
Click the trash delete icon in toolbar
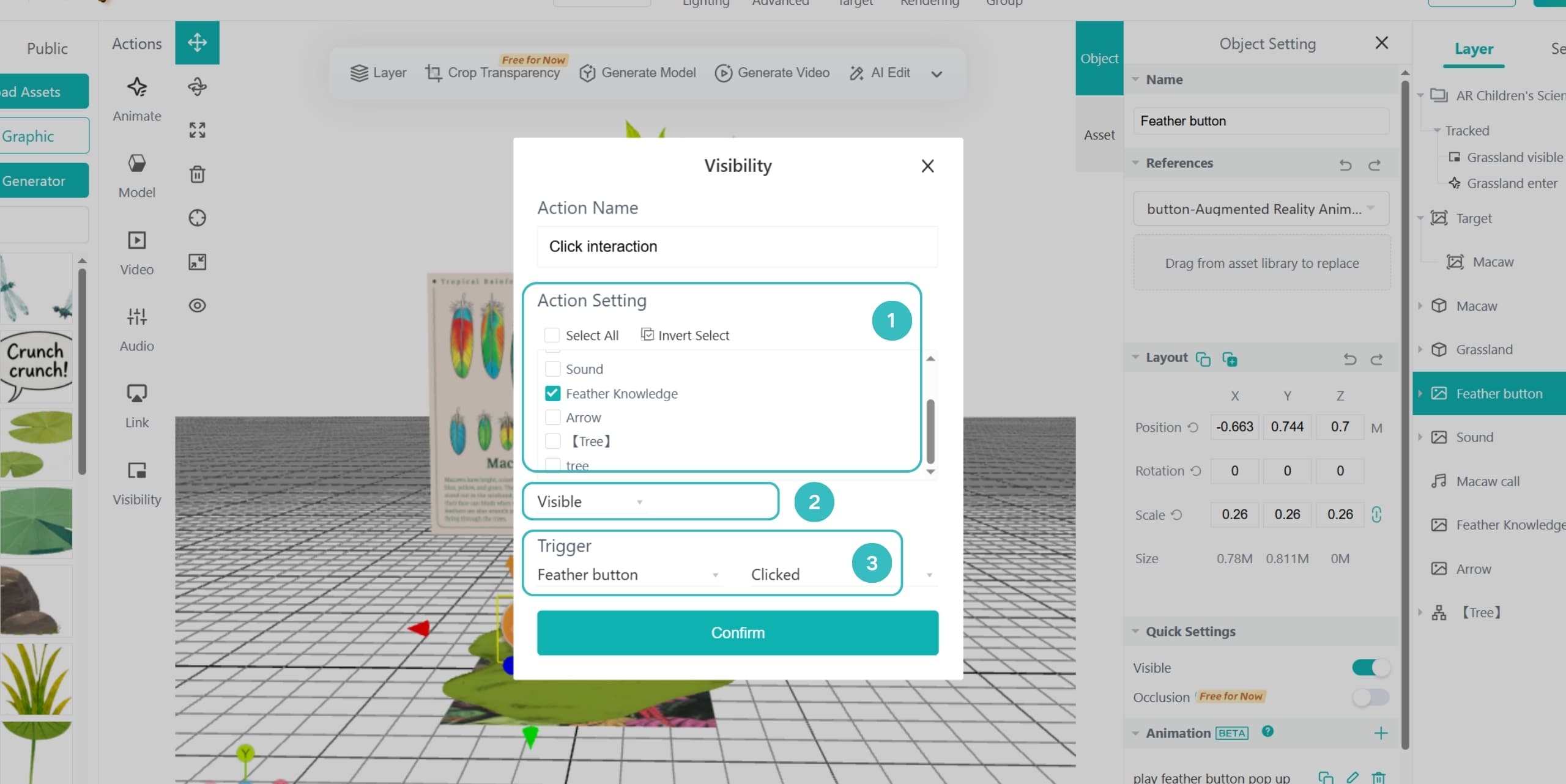point(197,174)
